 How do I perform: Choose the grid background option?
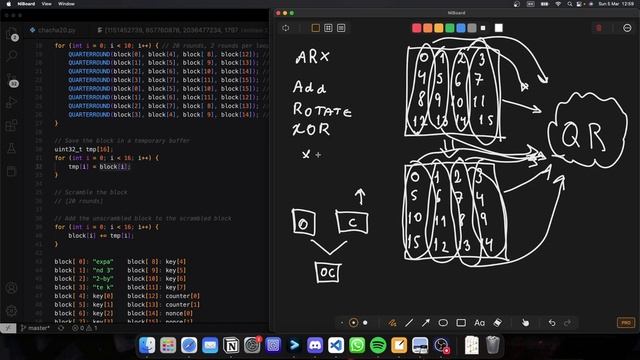(x=328, y=28)
